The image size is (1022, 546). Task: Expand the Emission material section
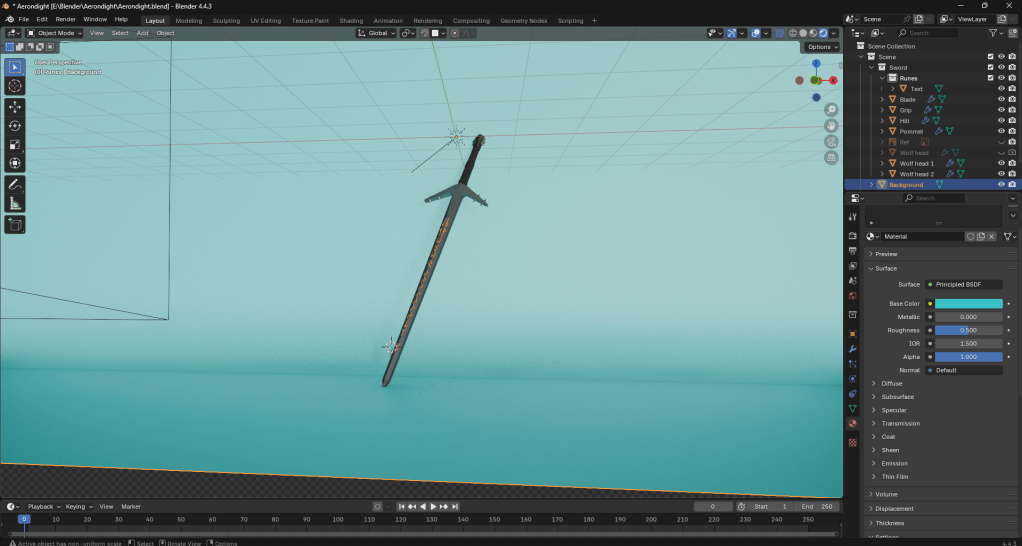894,463
